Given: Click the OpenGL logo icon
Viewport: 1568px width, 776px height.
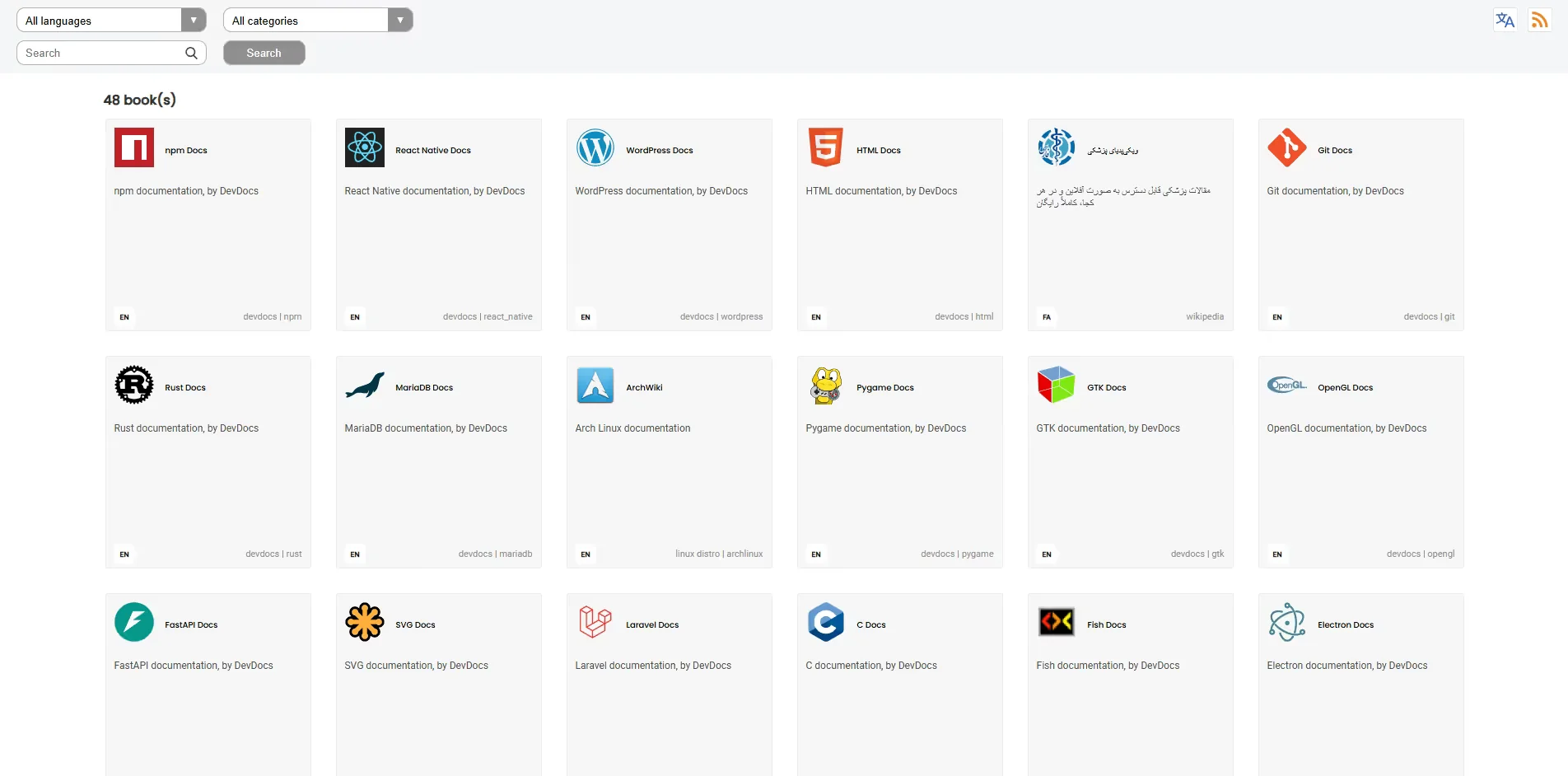Looking at the screenshot, I should (1287, 385).
